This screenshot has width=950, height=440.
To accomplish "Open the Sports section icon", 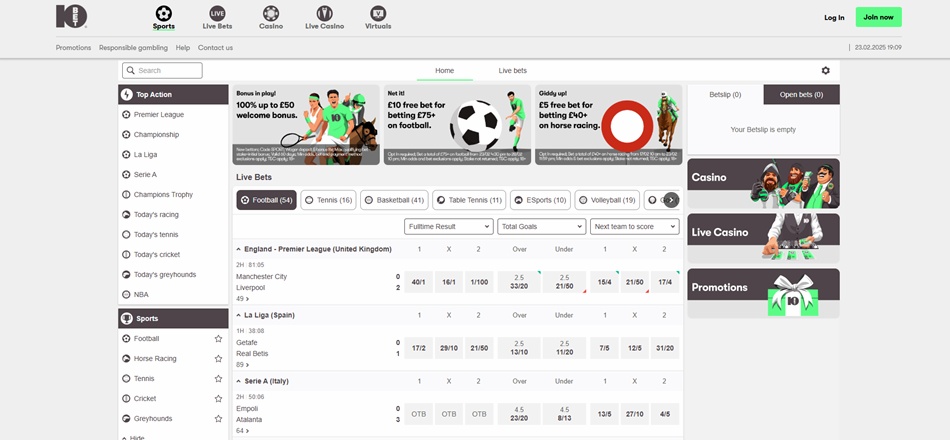I will tap(164, 13).
